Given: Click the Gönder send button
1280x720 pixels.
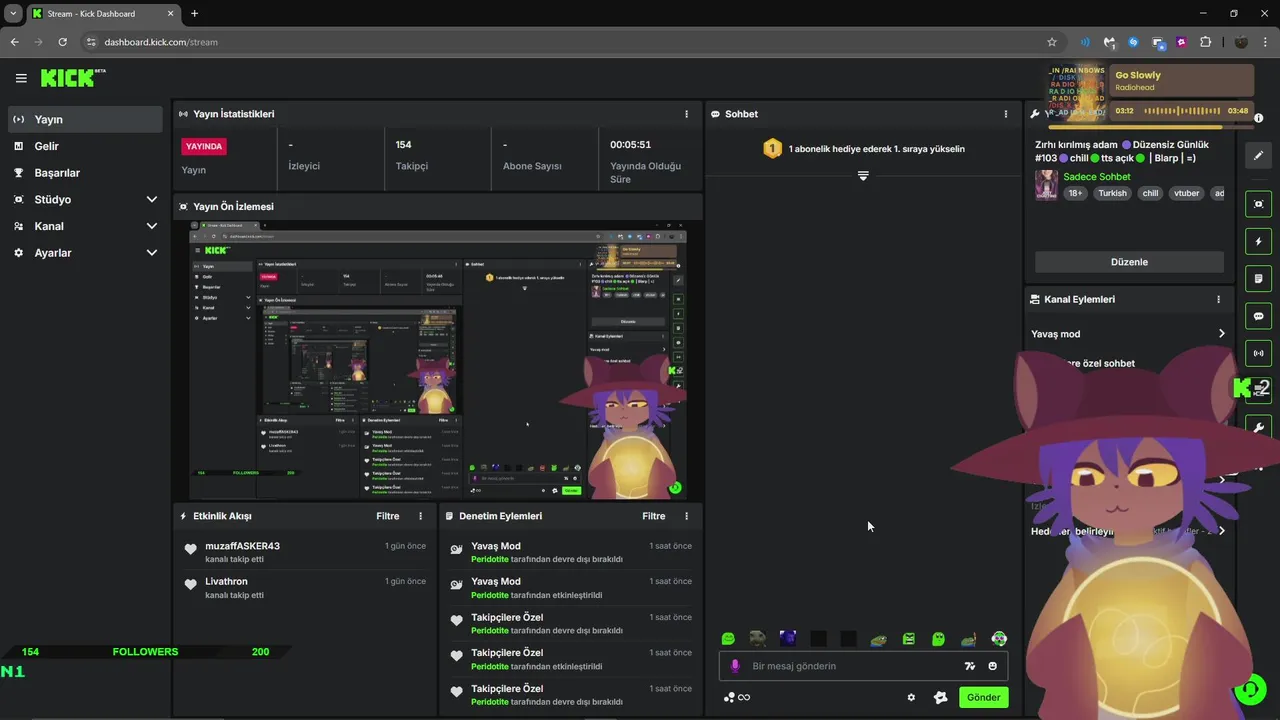Looking at the screenshot, I should click(983, 697).
